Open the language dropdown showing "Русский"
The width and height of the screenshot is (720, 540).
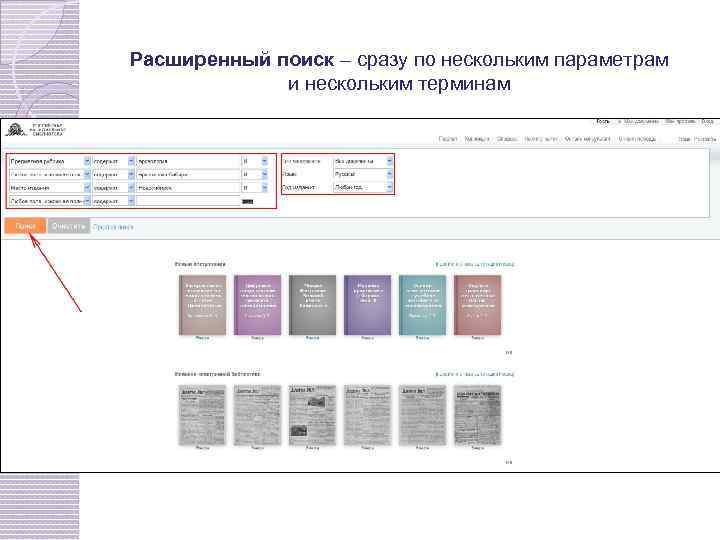point(363,174)
